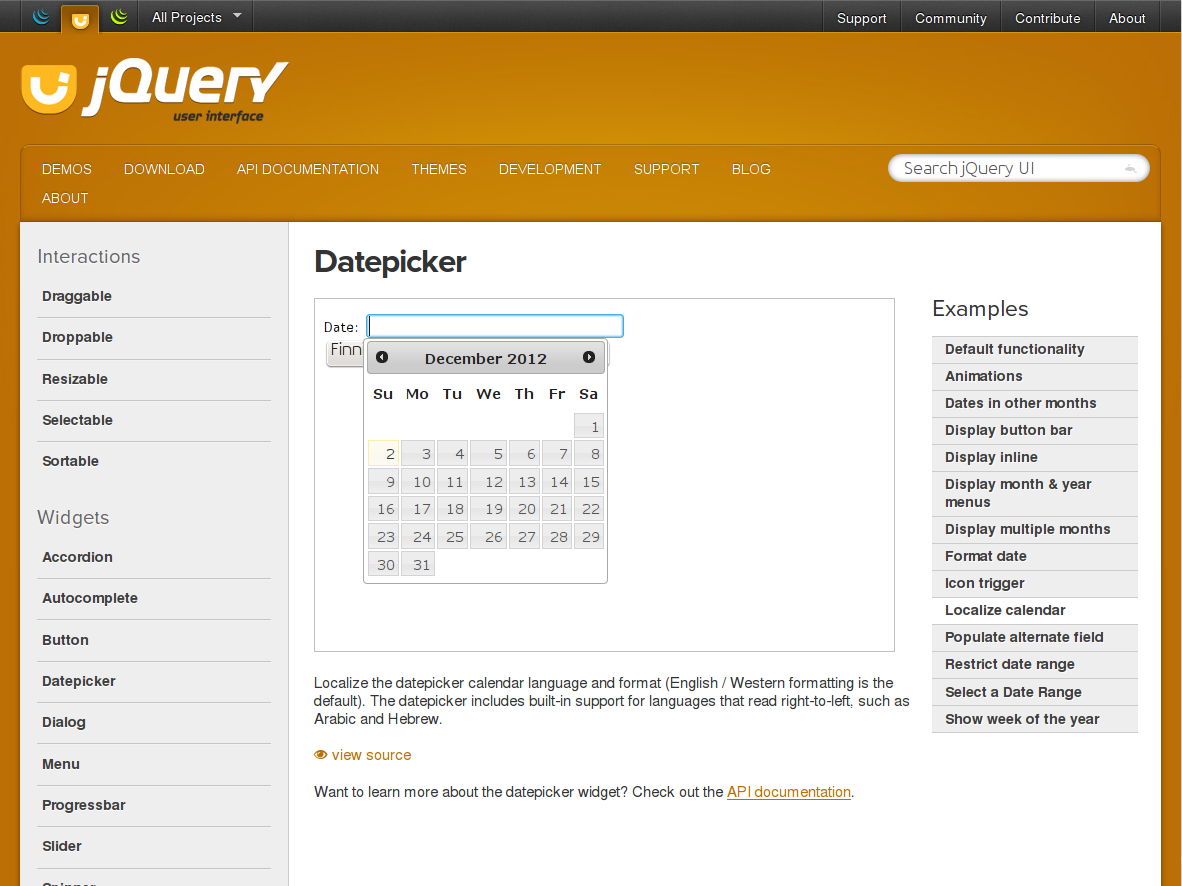Open the THEMES menu item
This screenshot has width=1182, height=886.
click(439, 170)
